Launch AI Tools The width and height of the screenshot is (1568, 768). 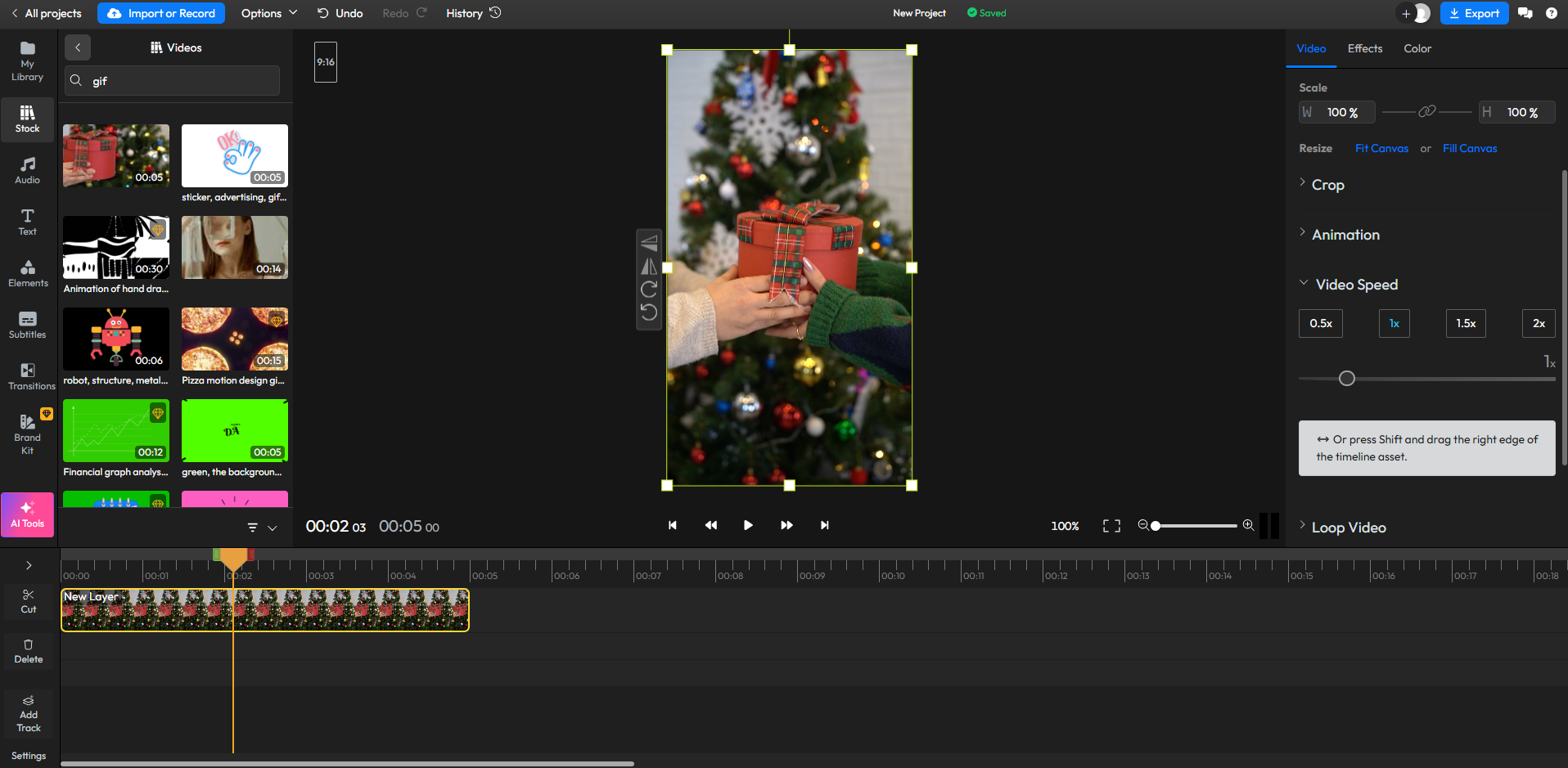(x=27, y=514)
